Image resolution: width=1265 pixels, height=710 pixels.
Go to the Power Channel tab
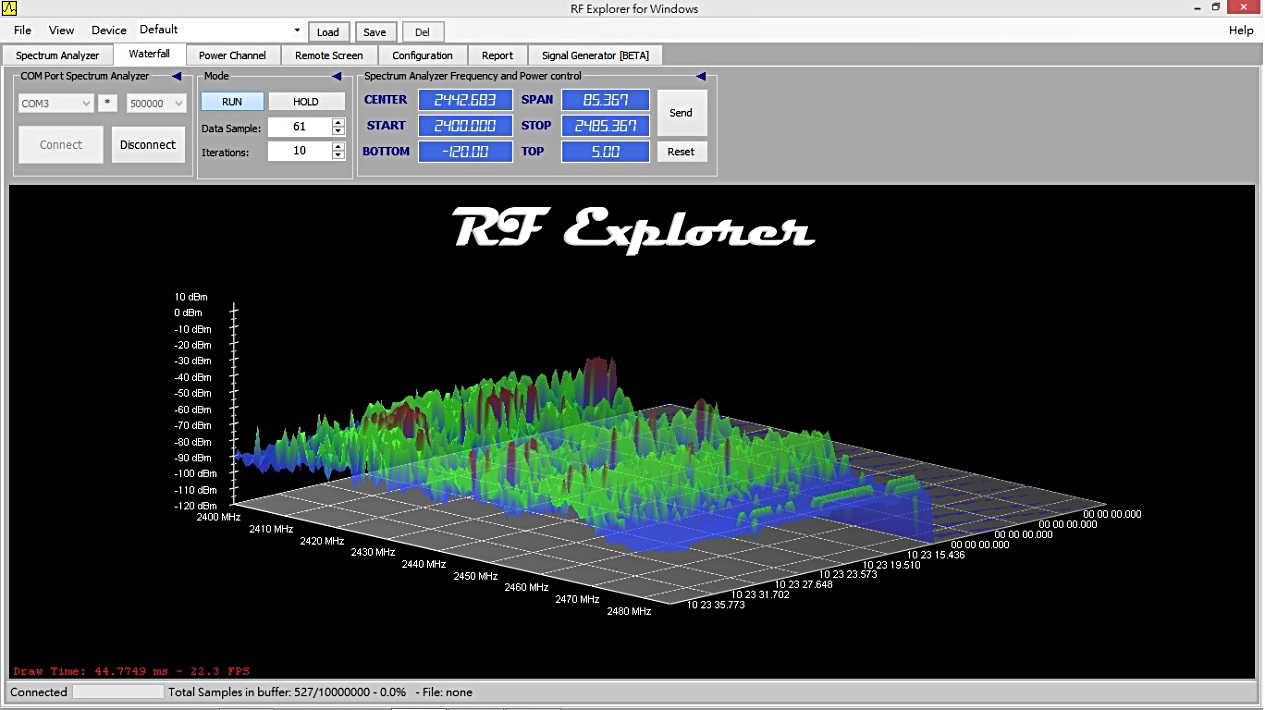[x=232, y=55]
